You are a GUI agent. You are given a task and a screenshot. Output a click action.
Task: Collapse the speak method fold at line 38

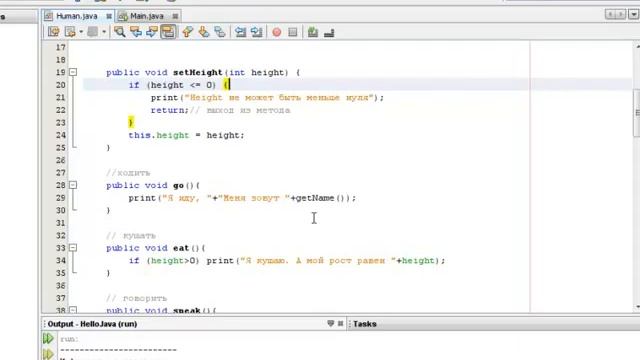tap(73, 310)
